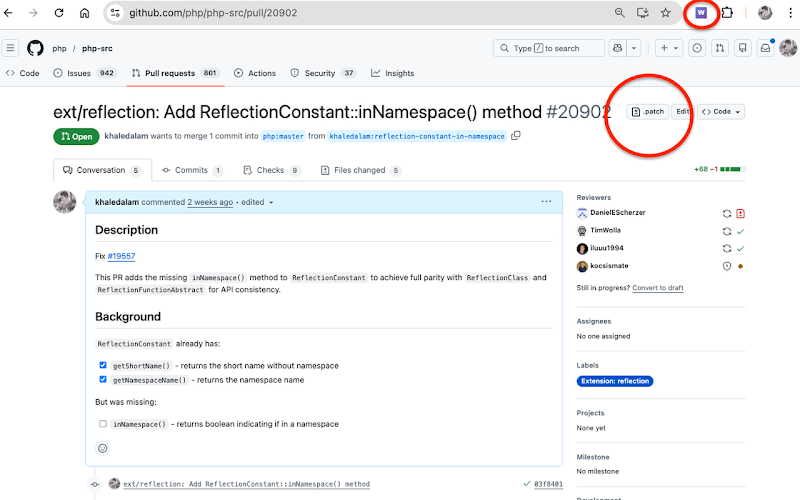This screenshot has height=500, width=800.
Task: Open Chrome's three-dot menu
Action: pyautogui.click(x=790, y=13)
